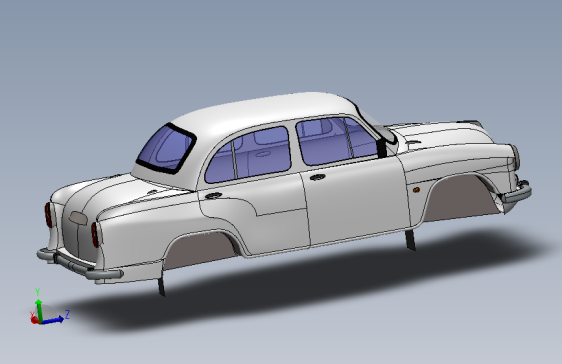Image resolution: width=562 pixels, height=364 pixels.
Task: Pick the far-side red tail light
Action: (48, 215)
